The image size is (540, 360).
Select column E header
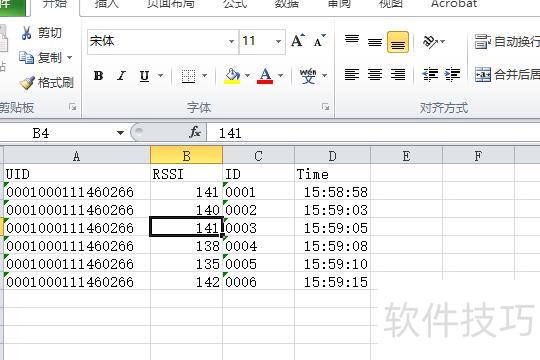click(406, 156)
